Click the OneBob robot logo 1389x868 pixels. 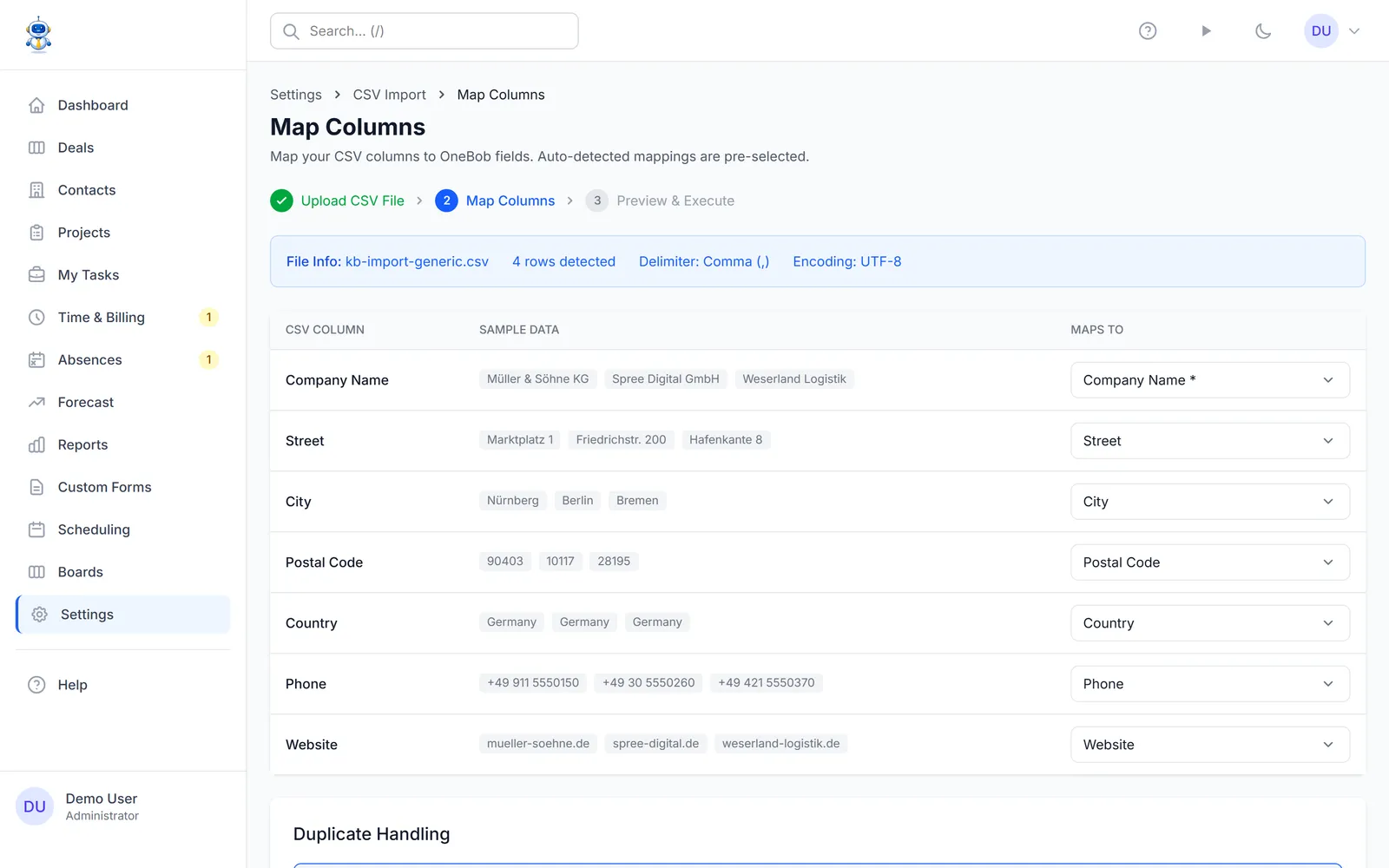[x=38, y=35]
